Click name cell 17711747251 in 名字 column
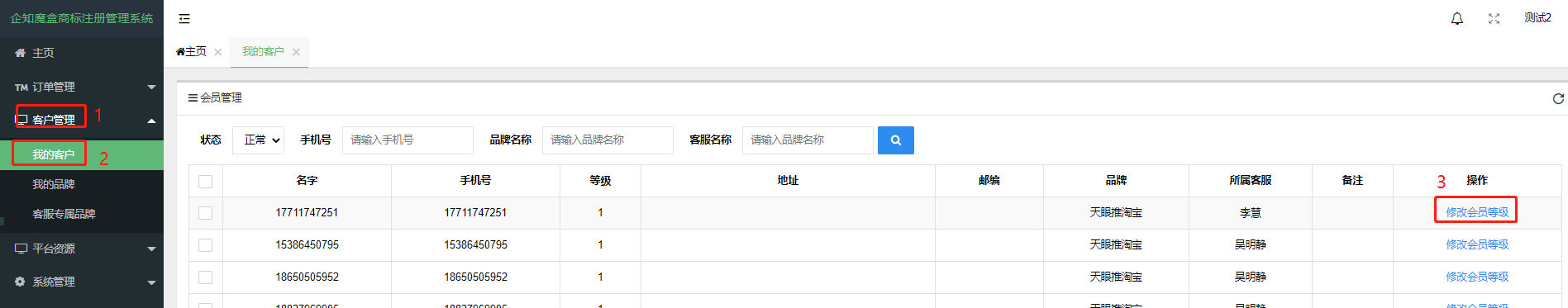This screenshot has height=308, width=1568. (x=307, y=213)
